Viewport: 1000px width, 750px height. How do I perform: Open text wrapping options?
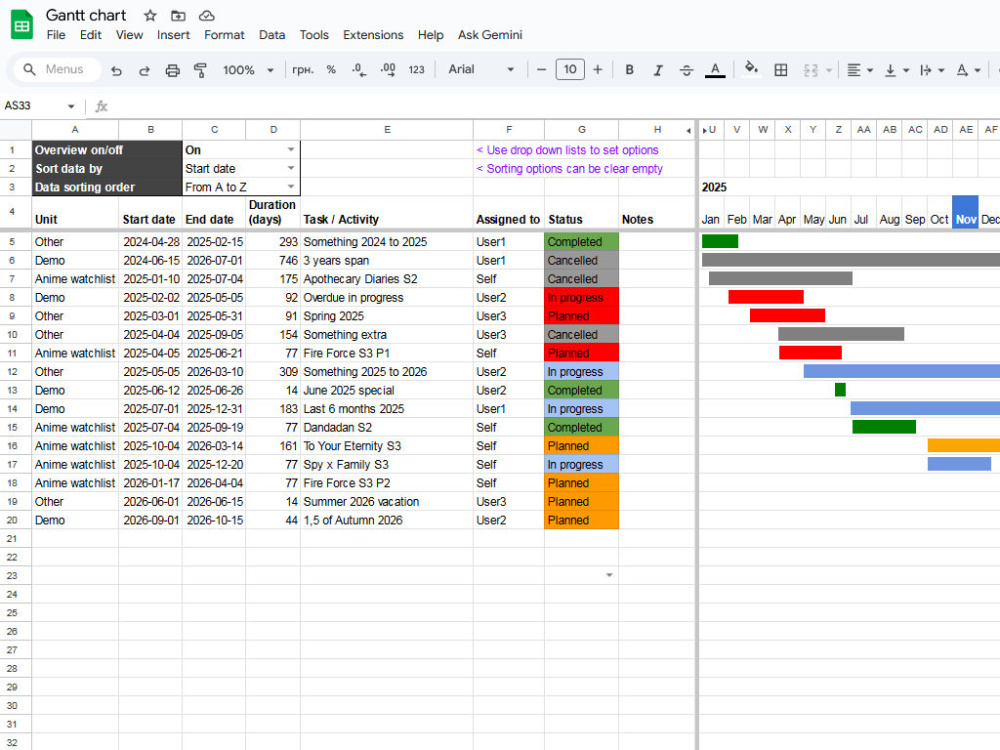pos(932,70)
